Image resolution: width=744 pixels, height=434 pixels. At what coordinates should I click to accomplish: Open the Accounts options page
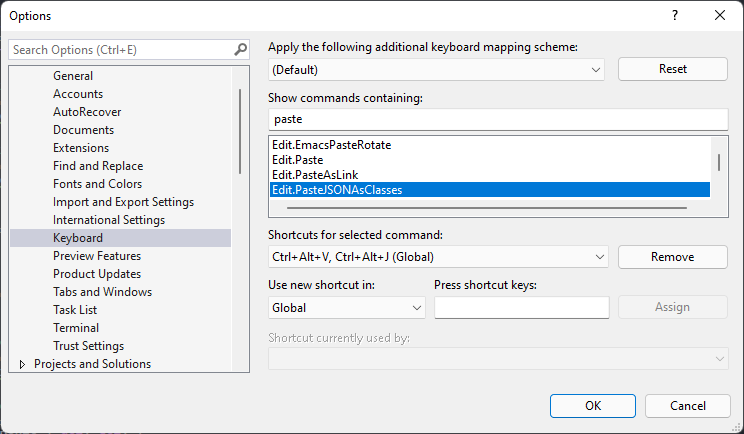[78, 94]
